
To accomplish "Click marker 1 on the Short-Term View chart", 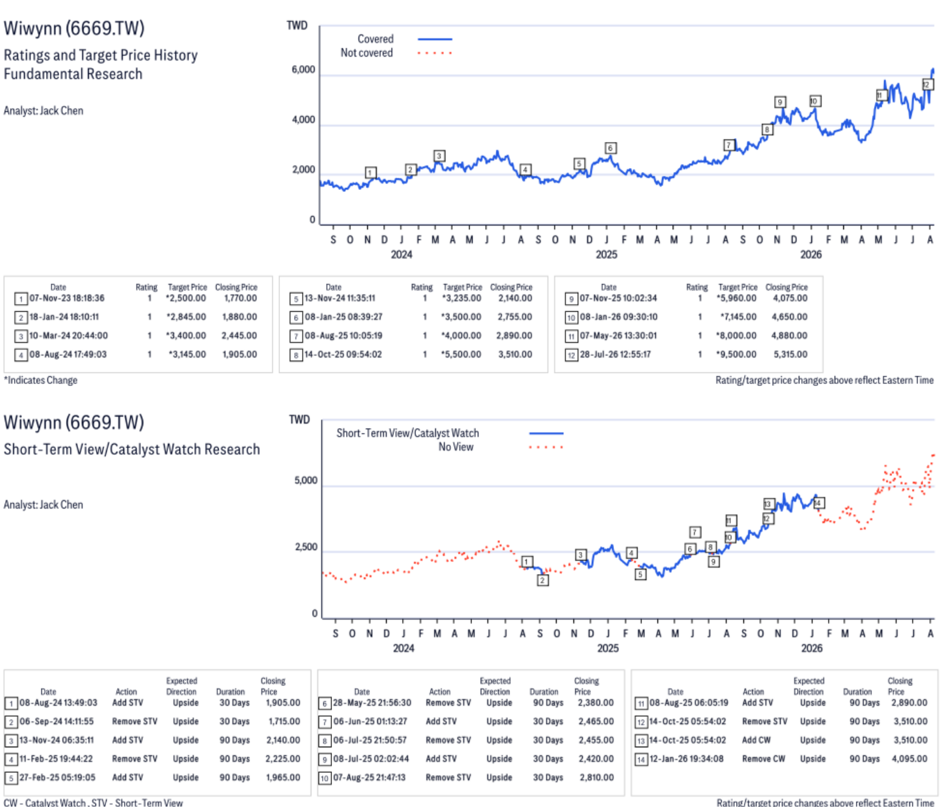I will (x=527, y=562).
